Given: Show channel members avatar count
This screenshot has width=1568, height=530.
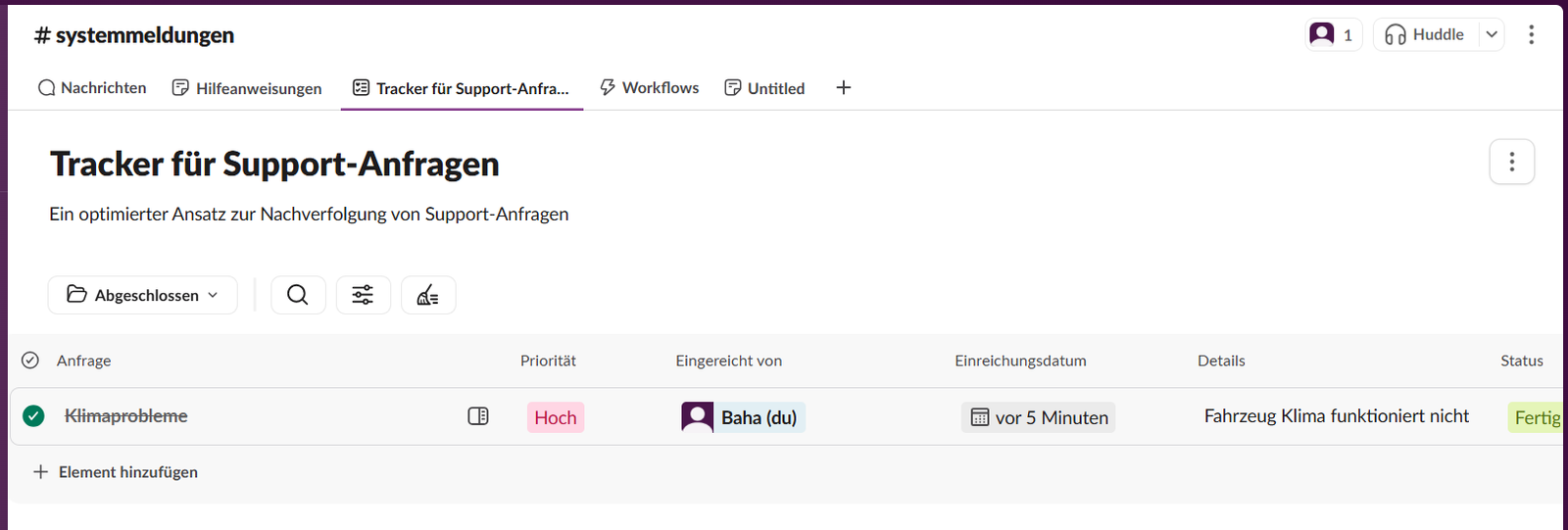Looking at the screenshot, I should 1333,34.
